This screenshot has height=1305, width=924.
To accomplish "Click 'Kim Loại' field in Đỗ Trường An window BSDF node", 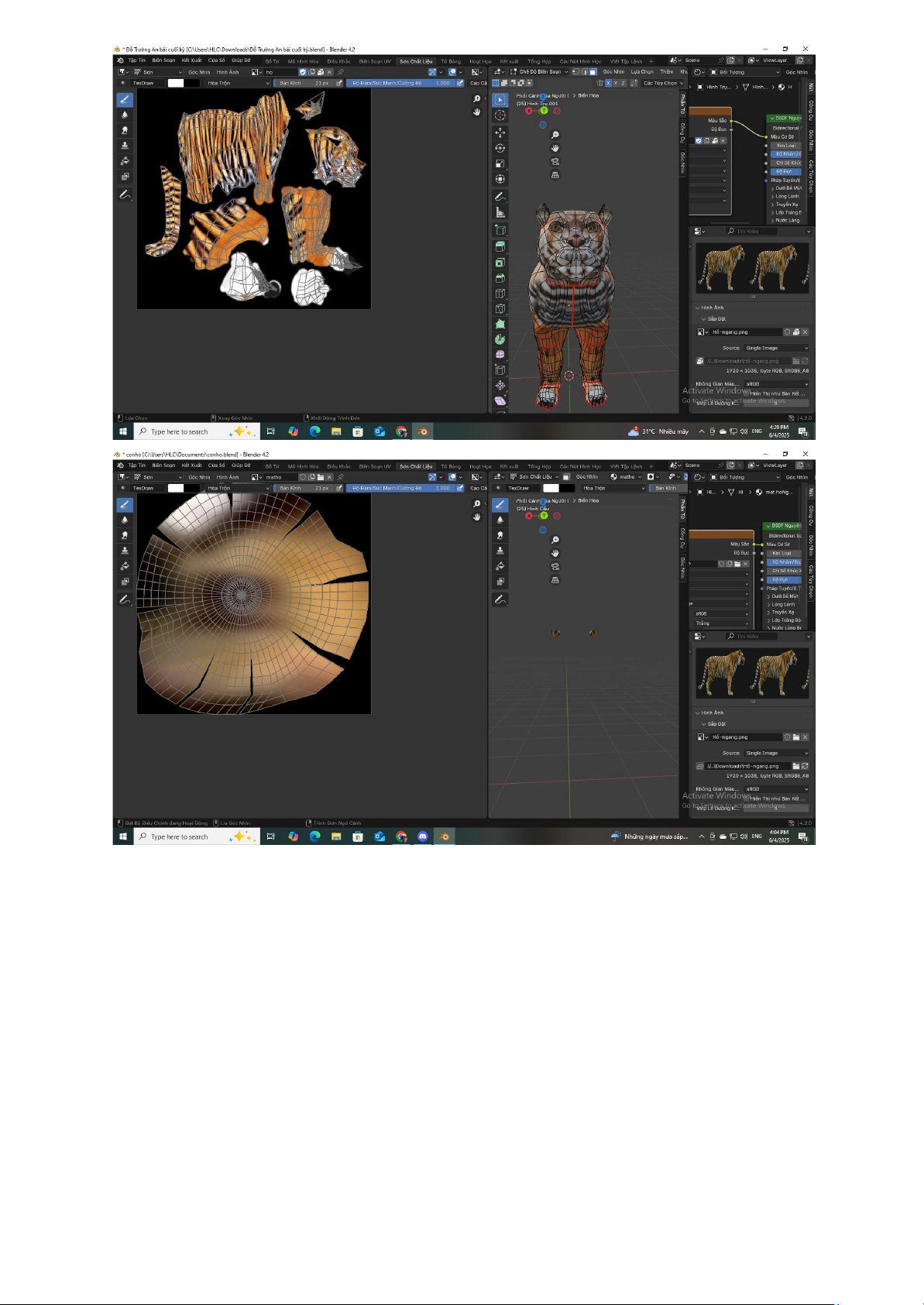I will point(785,145).
